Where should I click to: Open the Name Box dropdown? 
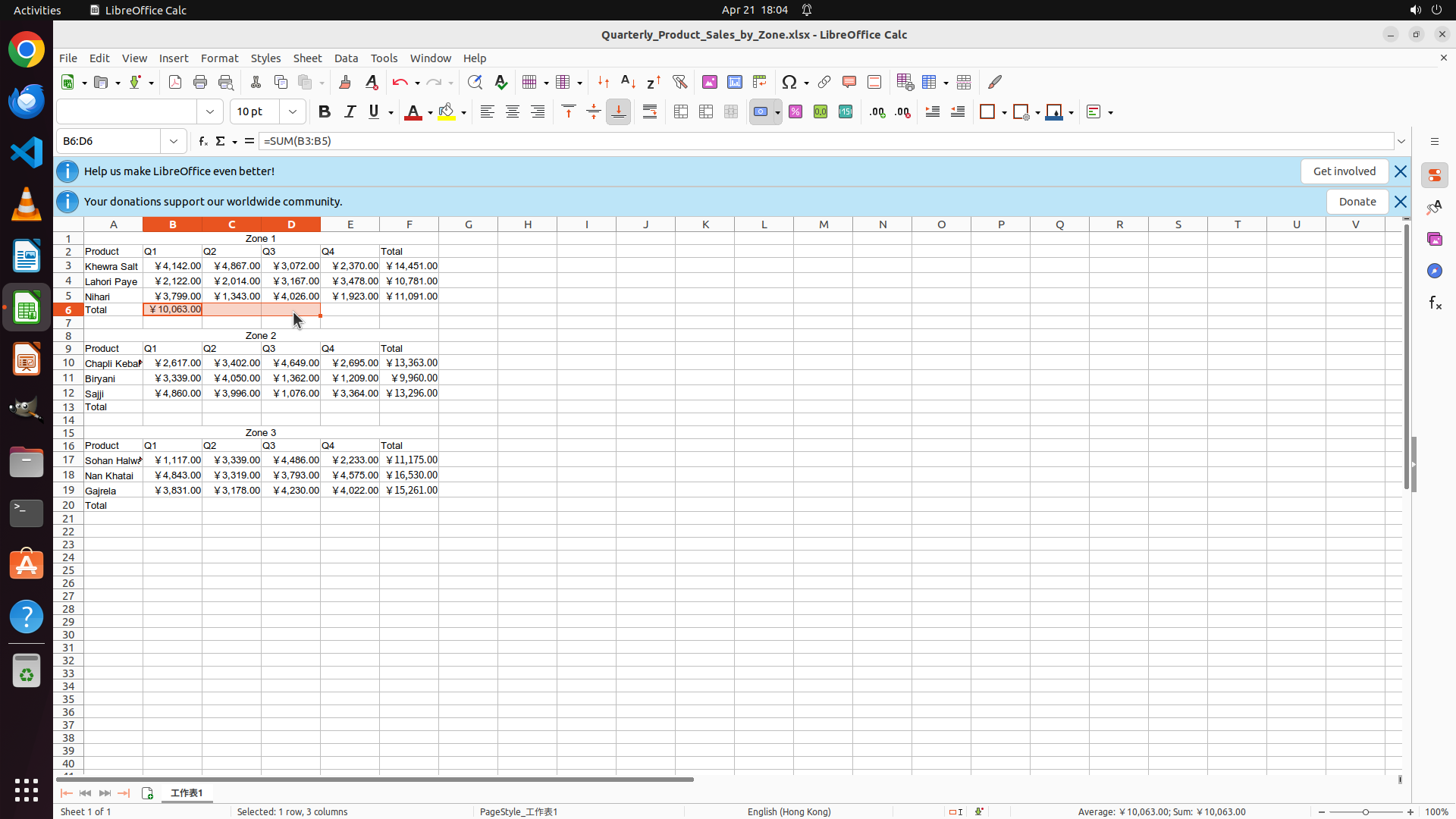click(x=174, y=141)
